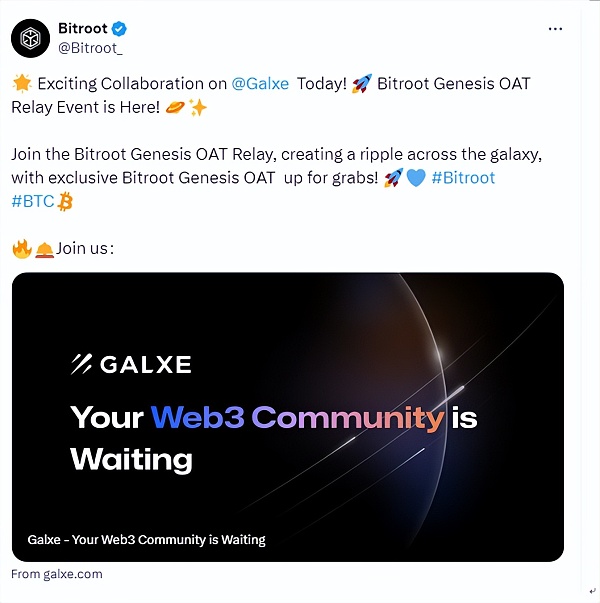The image size is (600, 603).
Task: Click the Bitroot profile avatar
Action: [x=30, y=37]
